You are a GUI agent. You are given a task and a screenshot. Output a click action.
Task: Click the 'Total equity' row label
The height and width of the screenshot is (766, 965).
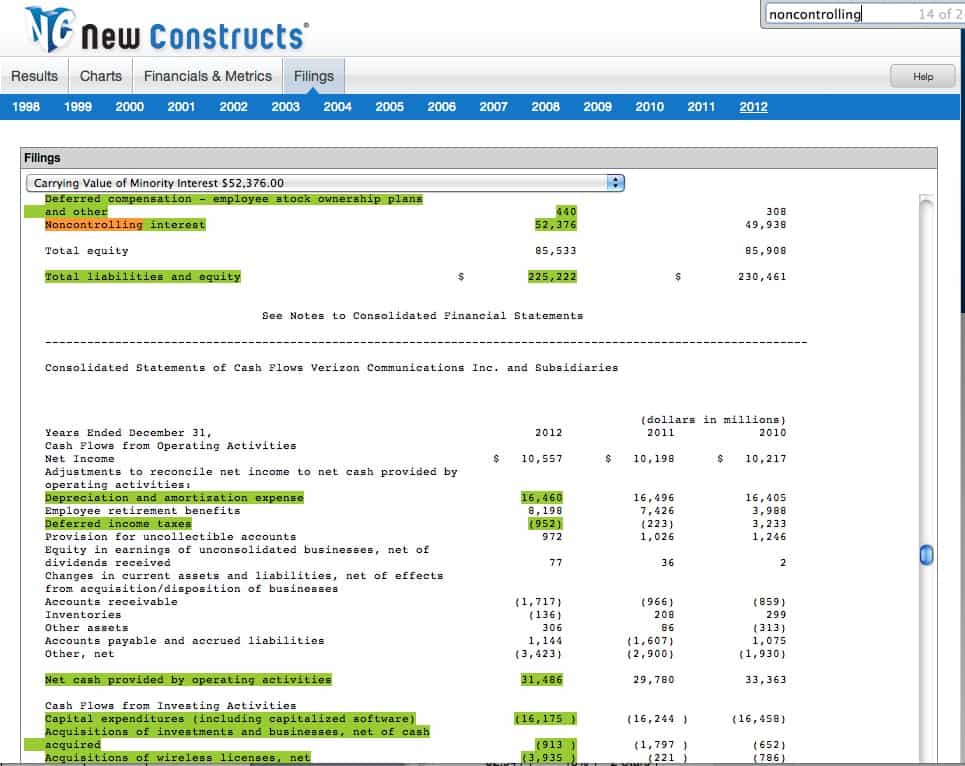[87, 251]
